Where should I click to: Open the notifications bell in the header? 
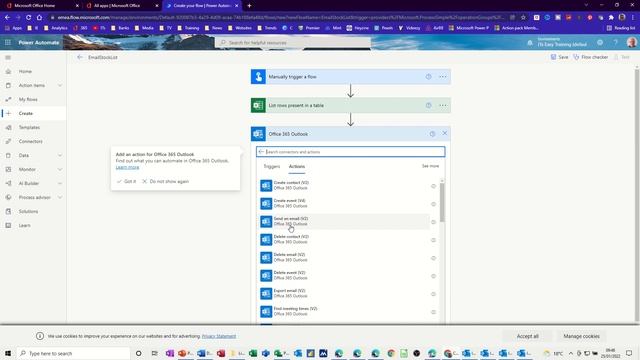coord(530,42)
